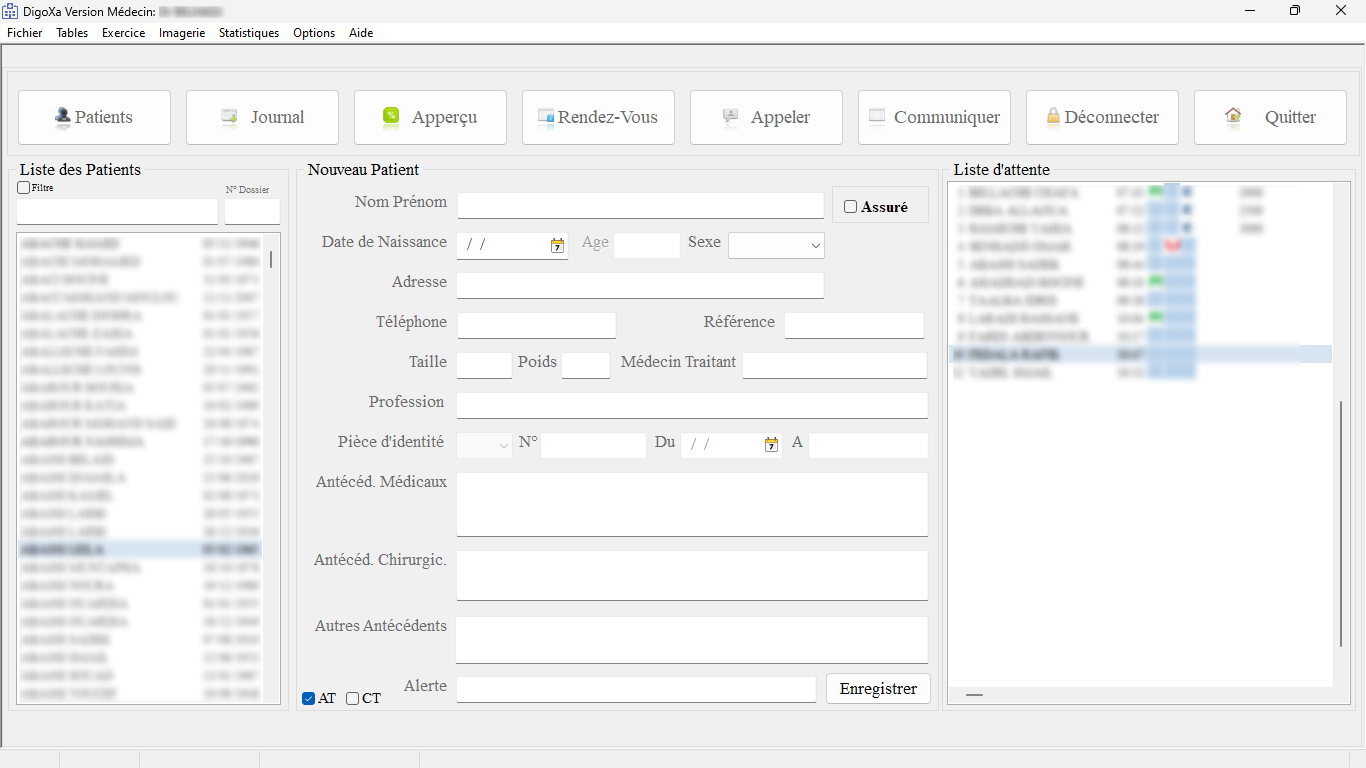Uncheck the AT checkbox
Image resolution: width=1366 pixels, height=768 pixels.
tap(309, 699)
